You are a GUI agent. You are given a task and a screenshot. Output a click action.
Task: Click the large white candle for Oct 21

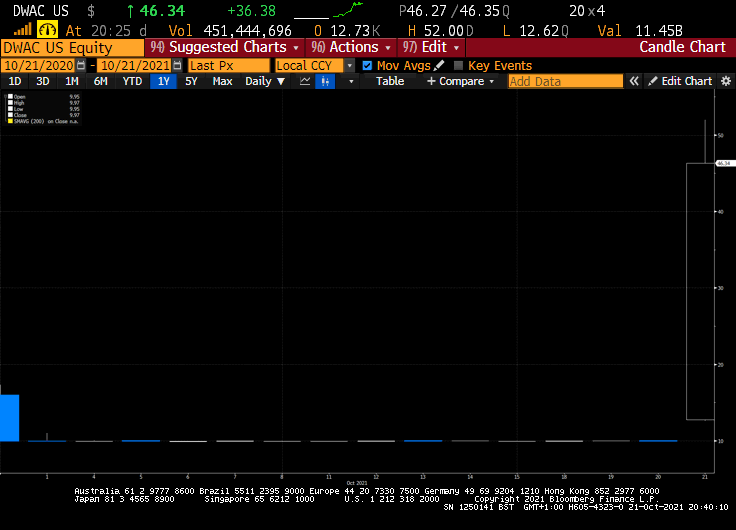click(x=700, y=291)
